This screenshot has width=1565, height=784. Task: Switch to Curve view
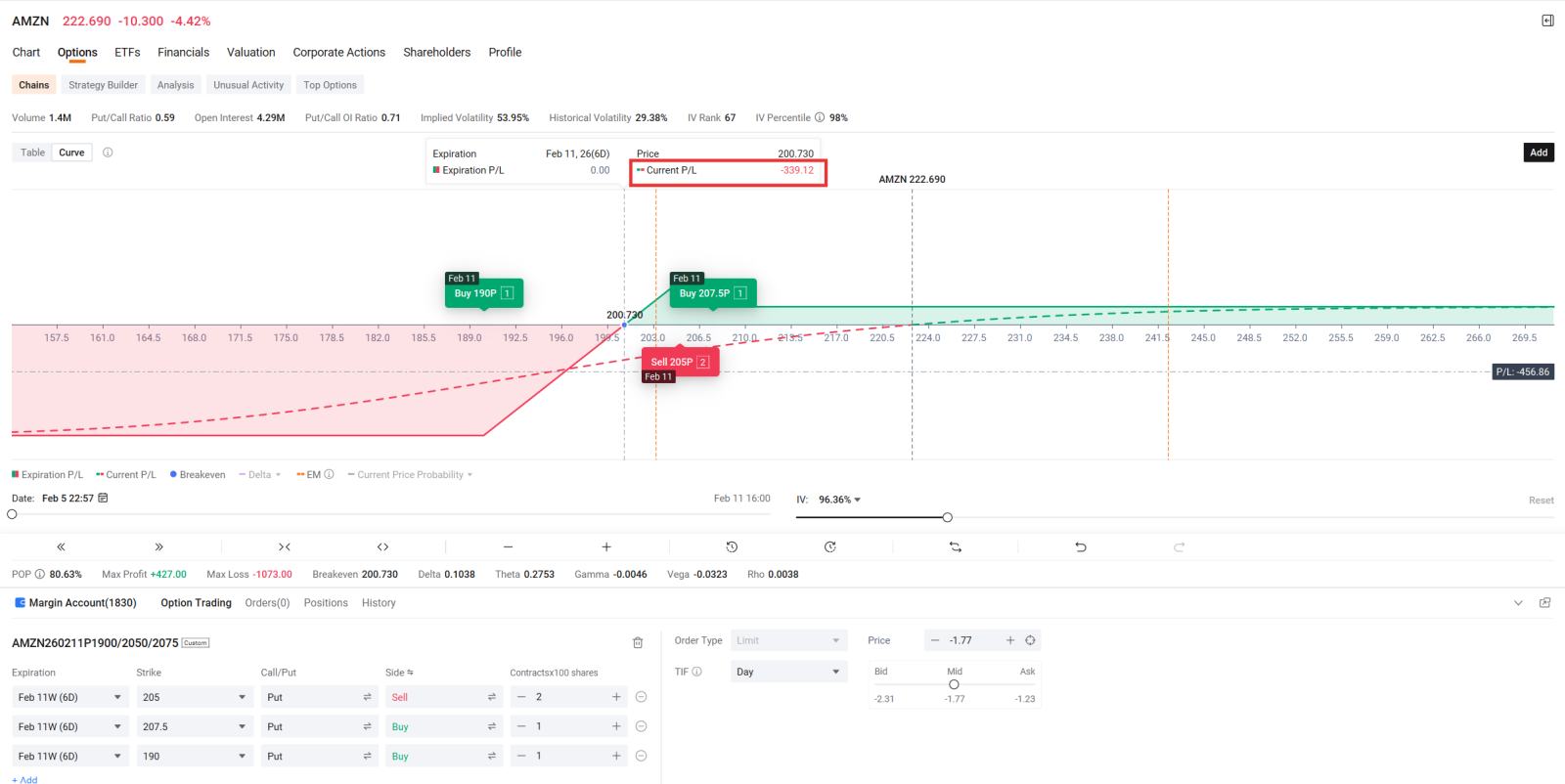71,152
